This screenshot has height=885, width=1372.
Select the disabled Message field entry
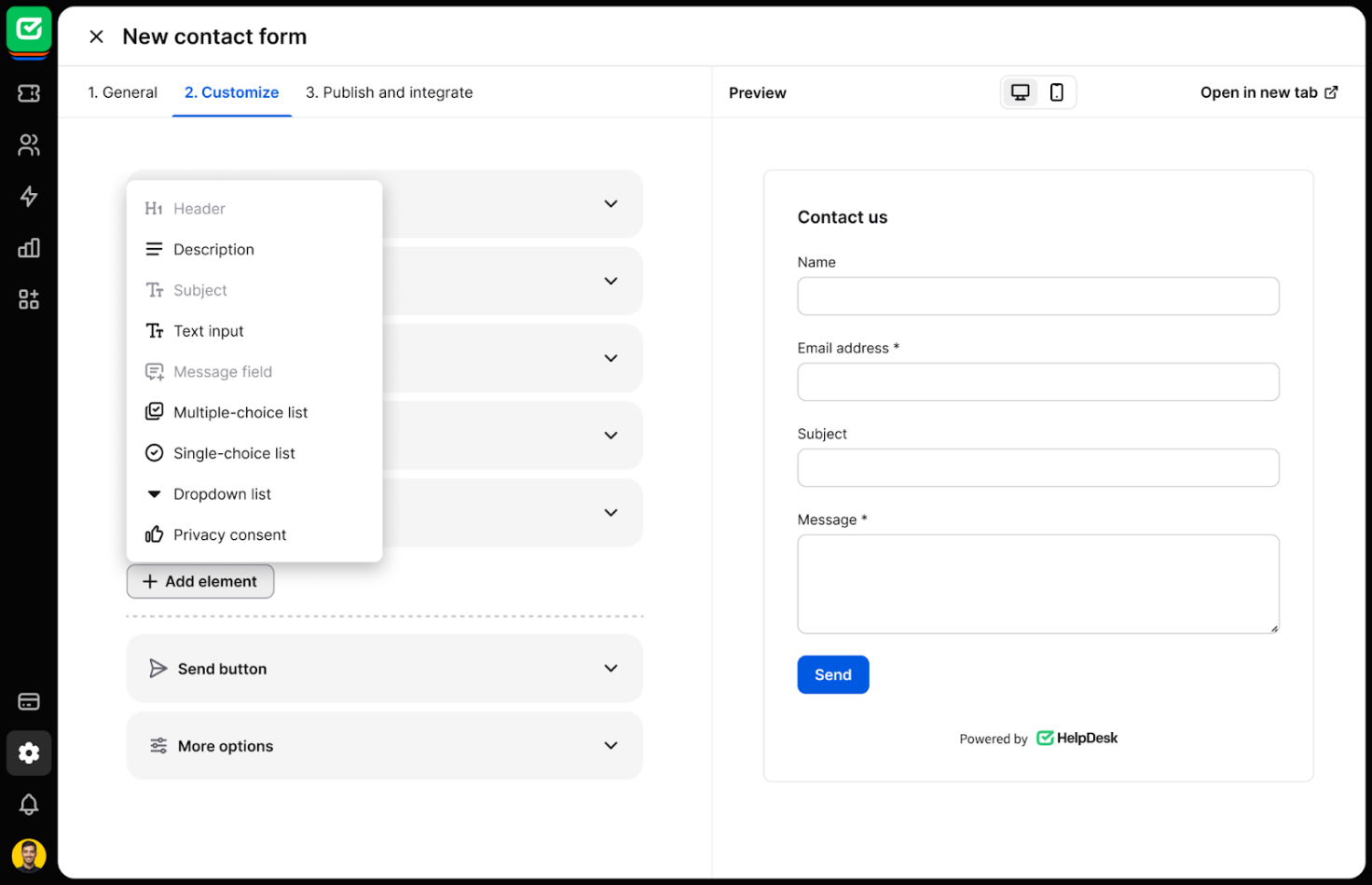click(254, 371)
